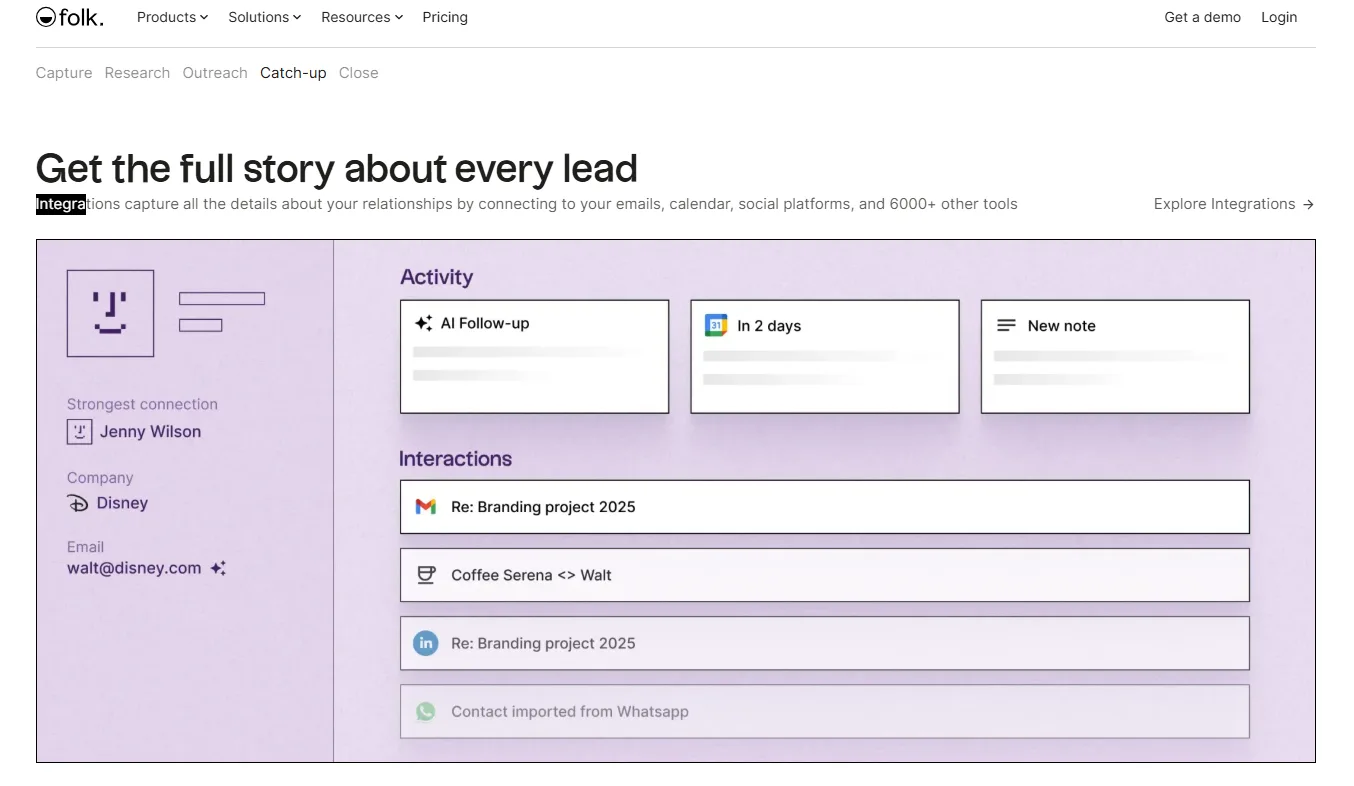Switch to the Close tab
1354x786 pixels.
(358, 73)
